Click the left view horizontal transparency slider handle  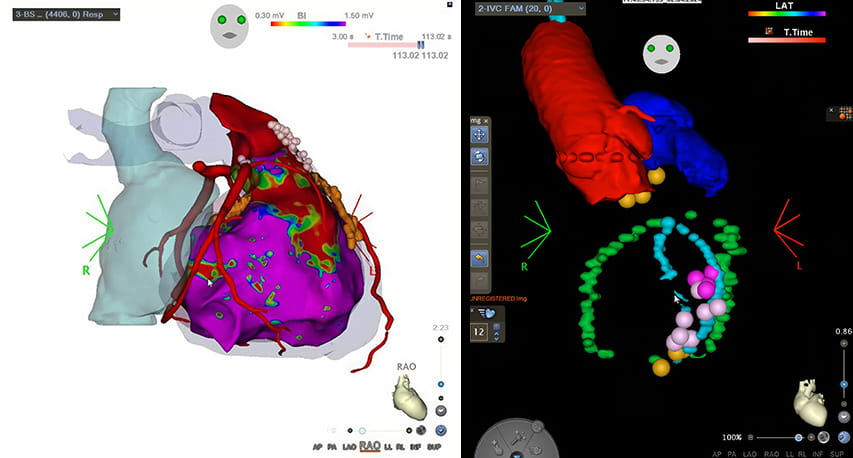tap(362, 431)
